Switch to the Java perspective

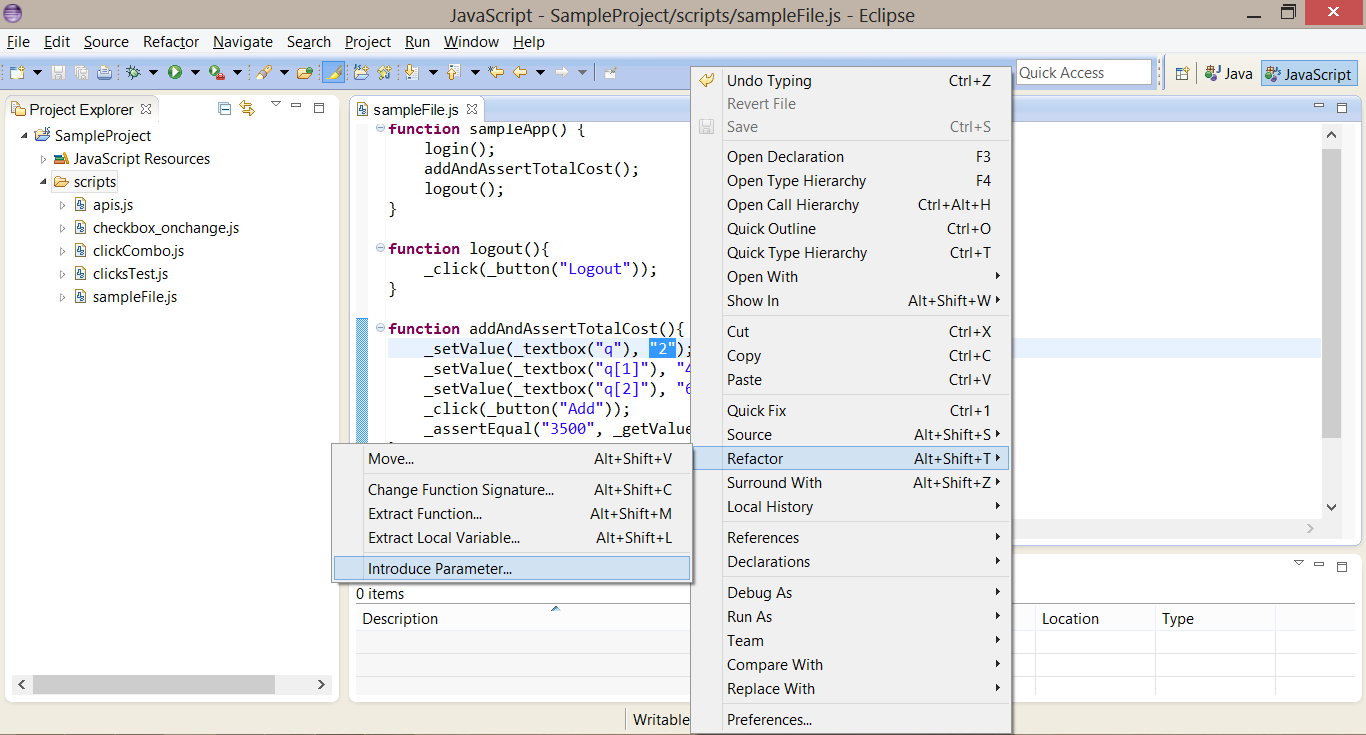tap(1228, 72)
